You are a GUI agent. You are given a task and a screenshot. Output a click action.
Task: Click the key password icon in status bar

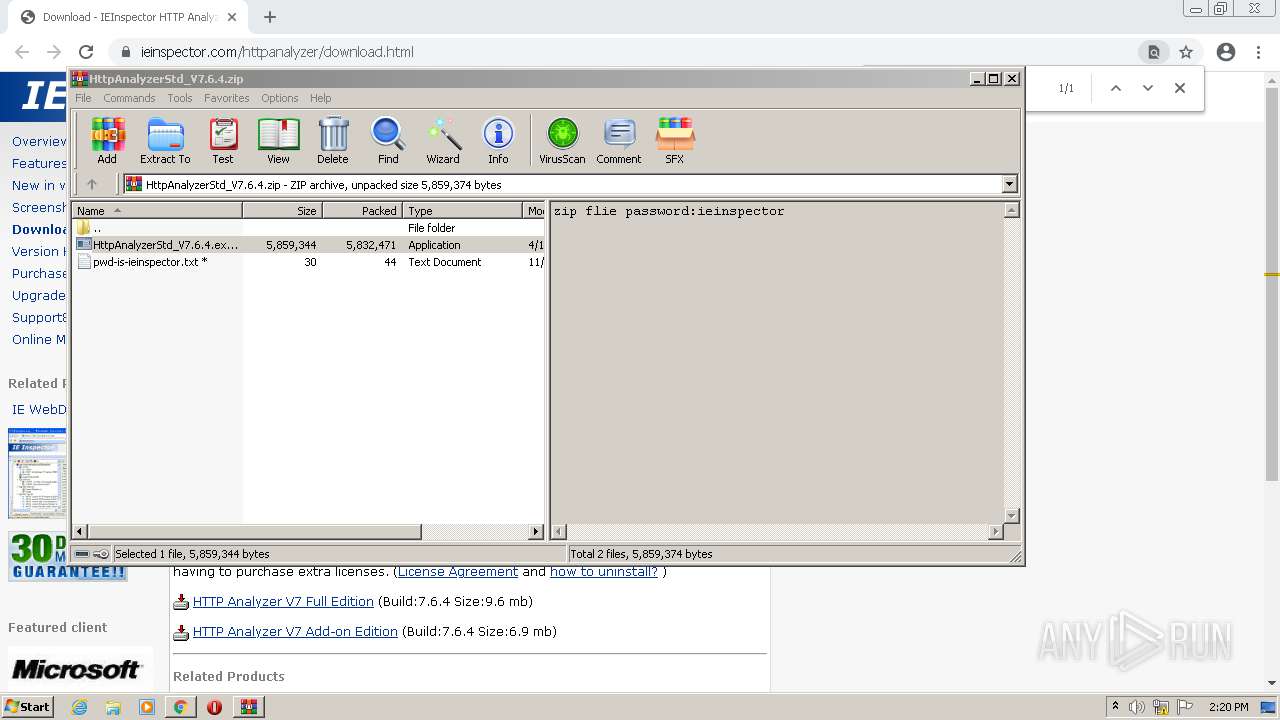coord(101,554)
